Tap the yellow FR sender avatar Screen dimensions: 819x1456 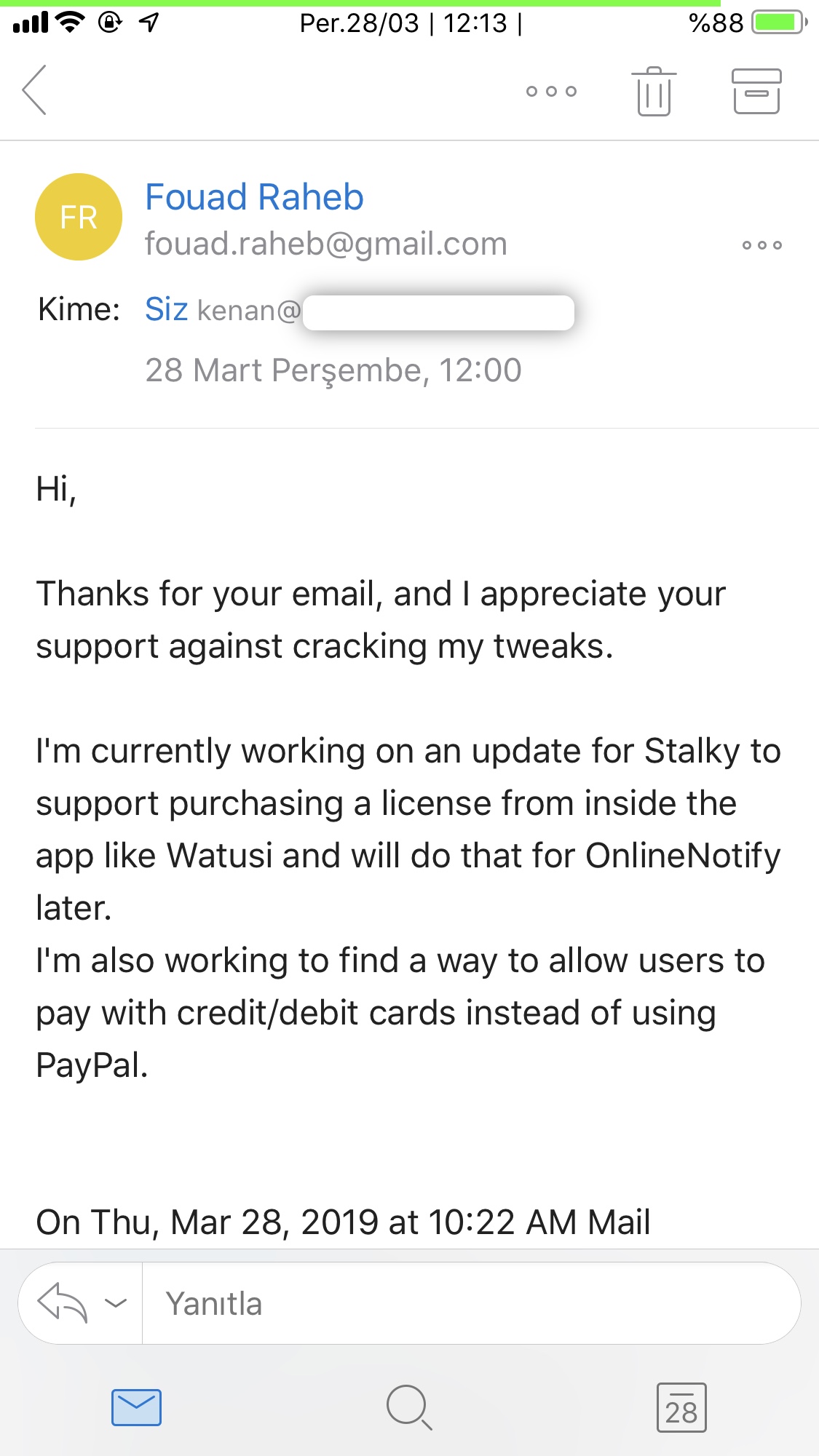pyautogui.click(x=79, y=217)
